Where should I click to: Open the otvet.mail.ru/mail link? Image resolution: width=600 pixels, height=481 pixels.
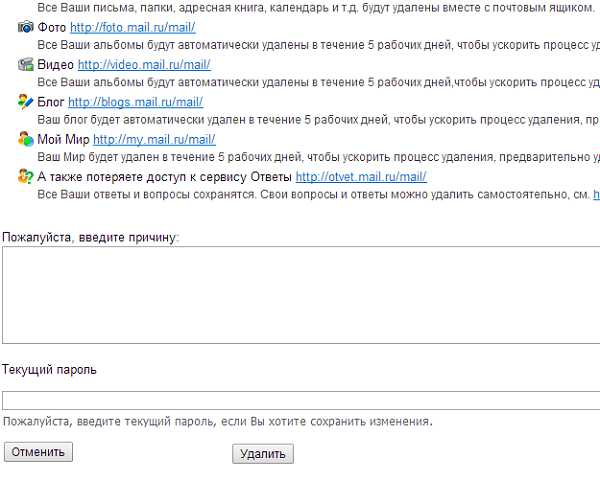click(361, 176)
